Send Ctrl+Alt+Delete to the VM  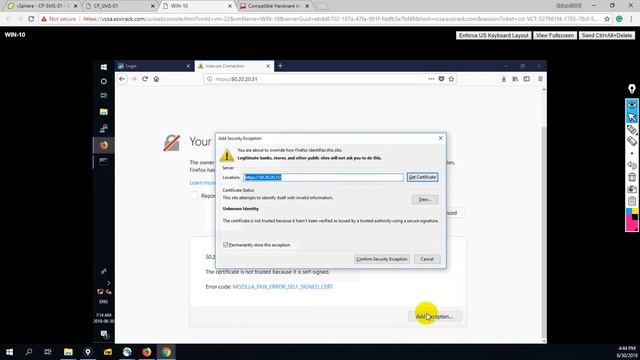(x=607, y=36)
